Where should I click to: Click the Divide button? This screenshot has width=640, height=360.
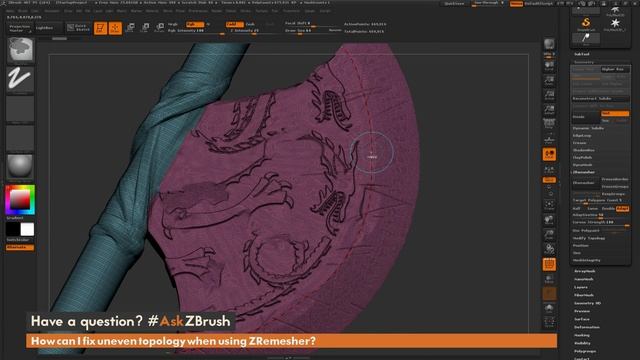586,117
